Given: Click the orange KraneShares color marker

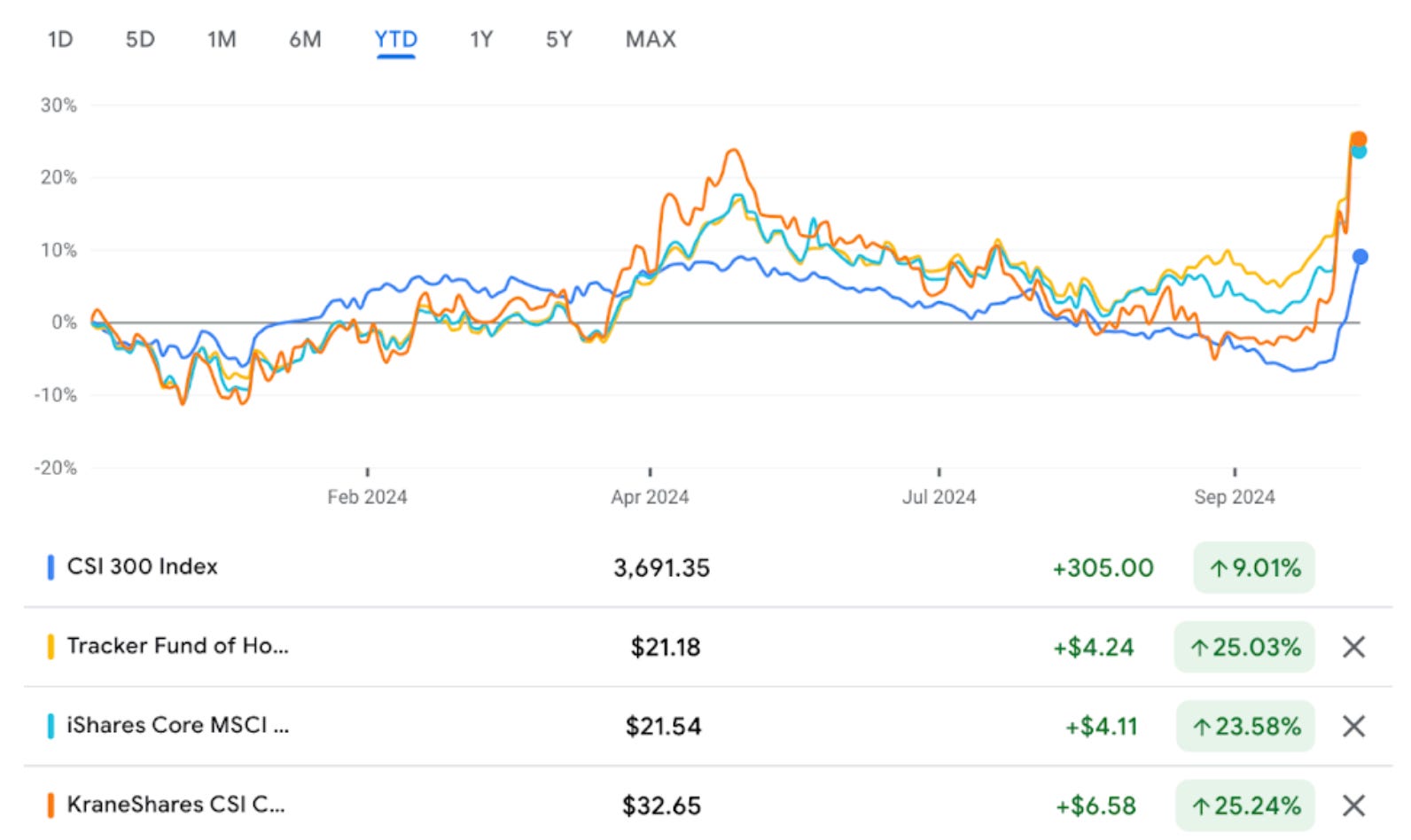Looking at the screenshot, I should (51, 805).
